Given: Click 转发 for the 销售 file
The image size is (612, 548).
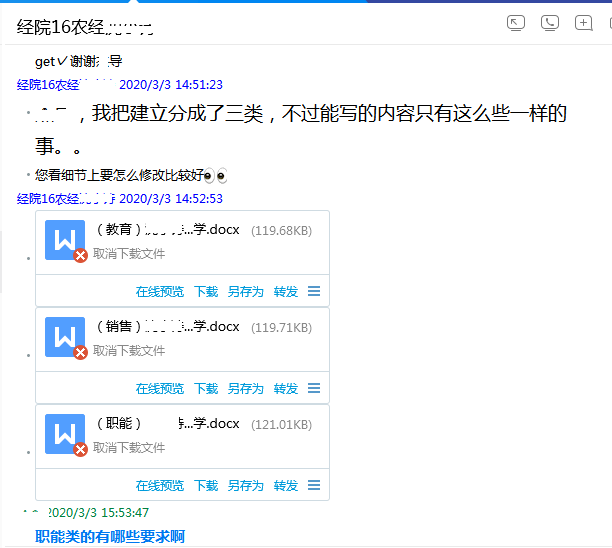Looking at the screenshot, I should click(286, 389).
